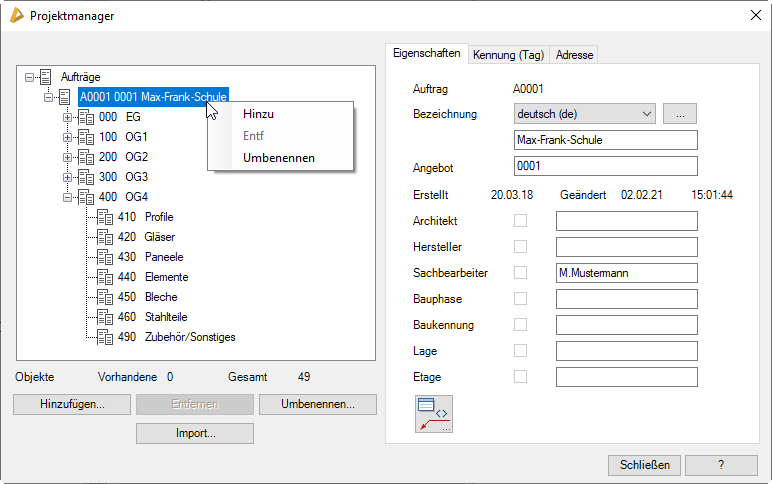Click the icon next to 460 Stahlteile
Viewport: 772px width, 484px height.
pos(105,317)
